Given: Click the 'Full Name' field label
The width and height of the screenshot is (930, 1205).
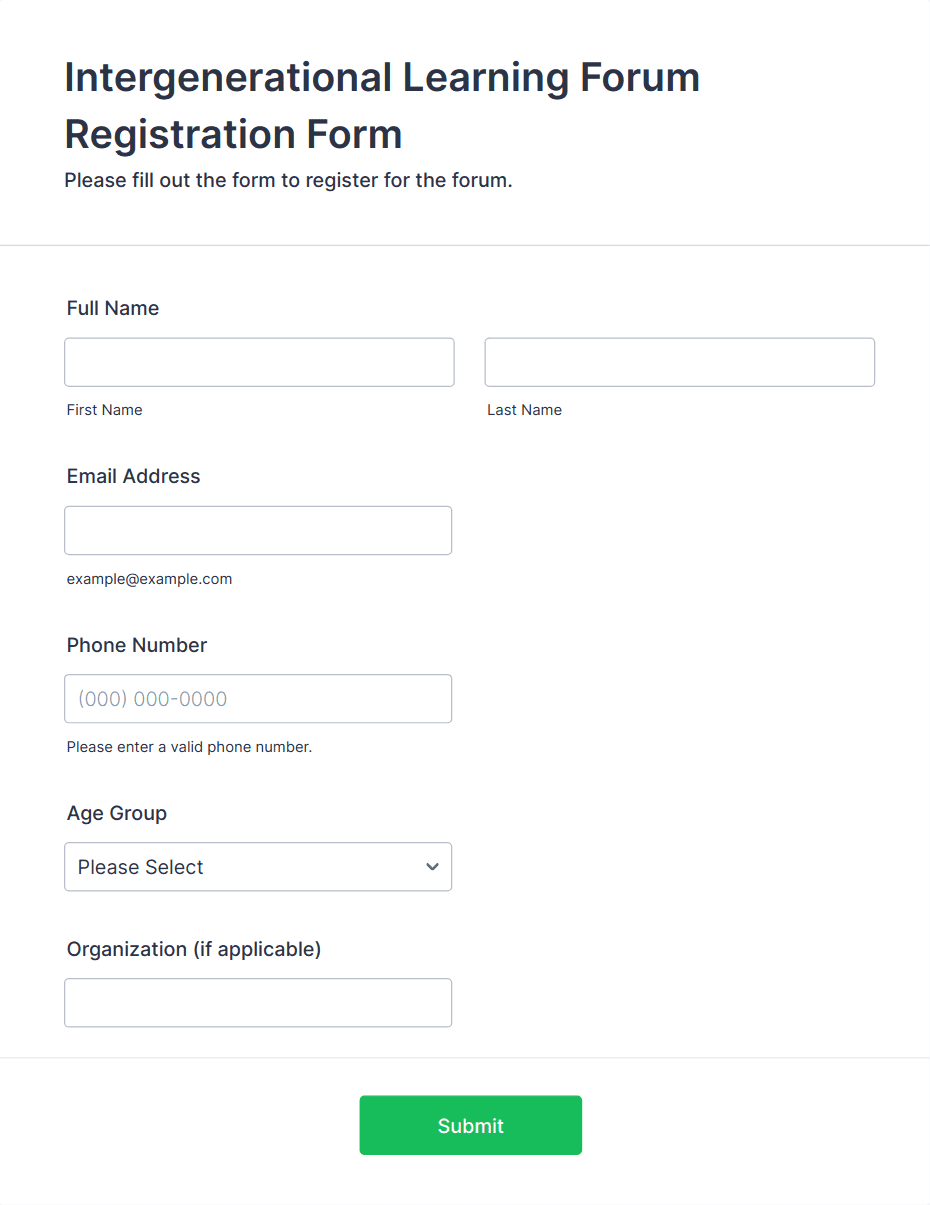Looking at the screenshot, I should [113, 308].
